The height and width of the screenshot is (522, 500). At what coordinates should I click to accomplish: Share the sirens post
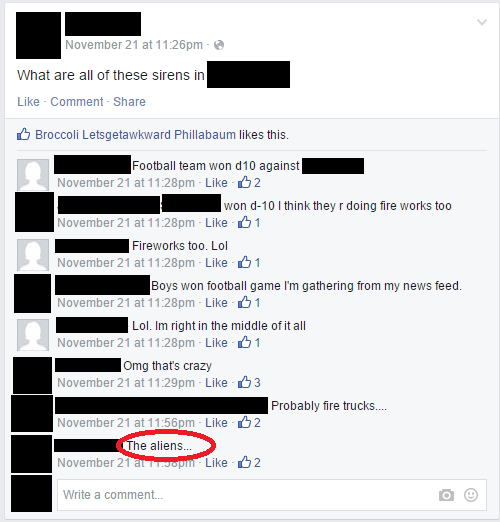pyautogui.click(x=129, y=102)
